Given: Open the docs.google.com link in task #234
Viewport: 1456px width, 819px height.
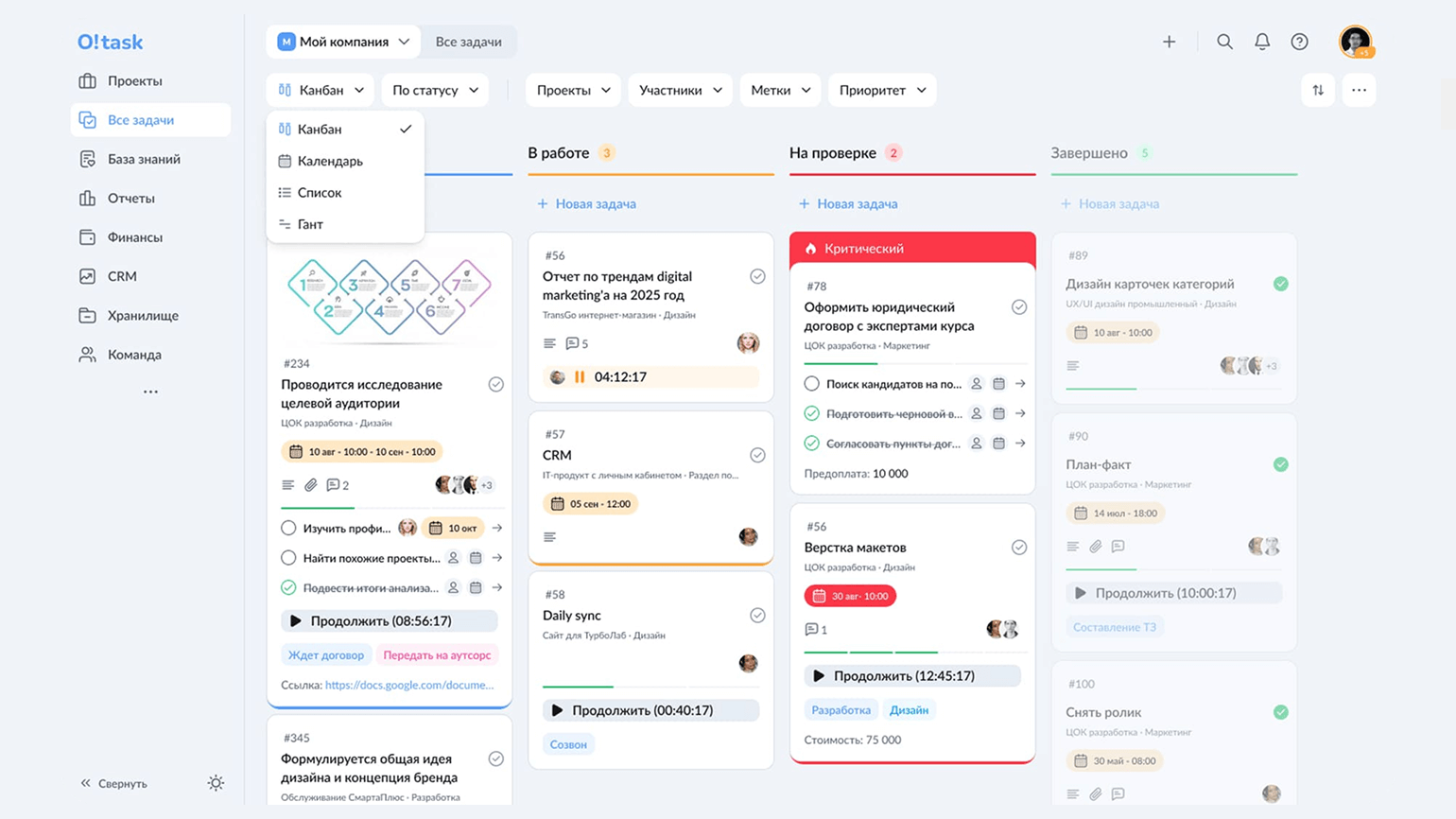Looking at the screenshot, I should [x=408, y=685].
